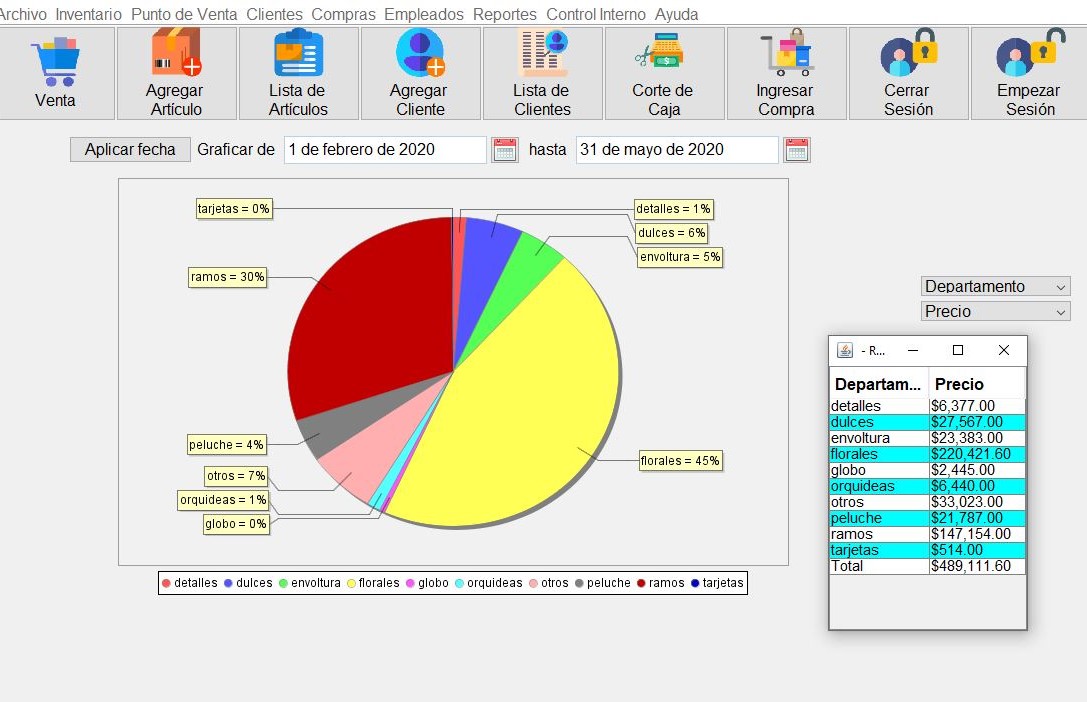The height and width of the screenshot is (702, 1087).
Task: Click Cerrar Sesión lock icon
Action: tap(908, 54)
